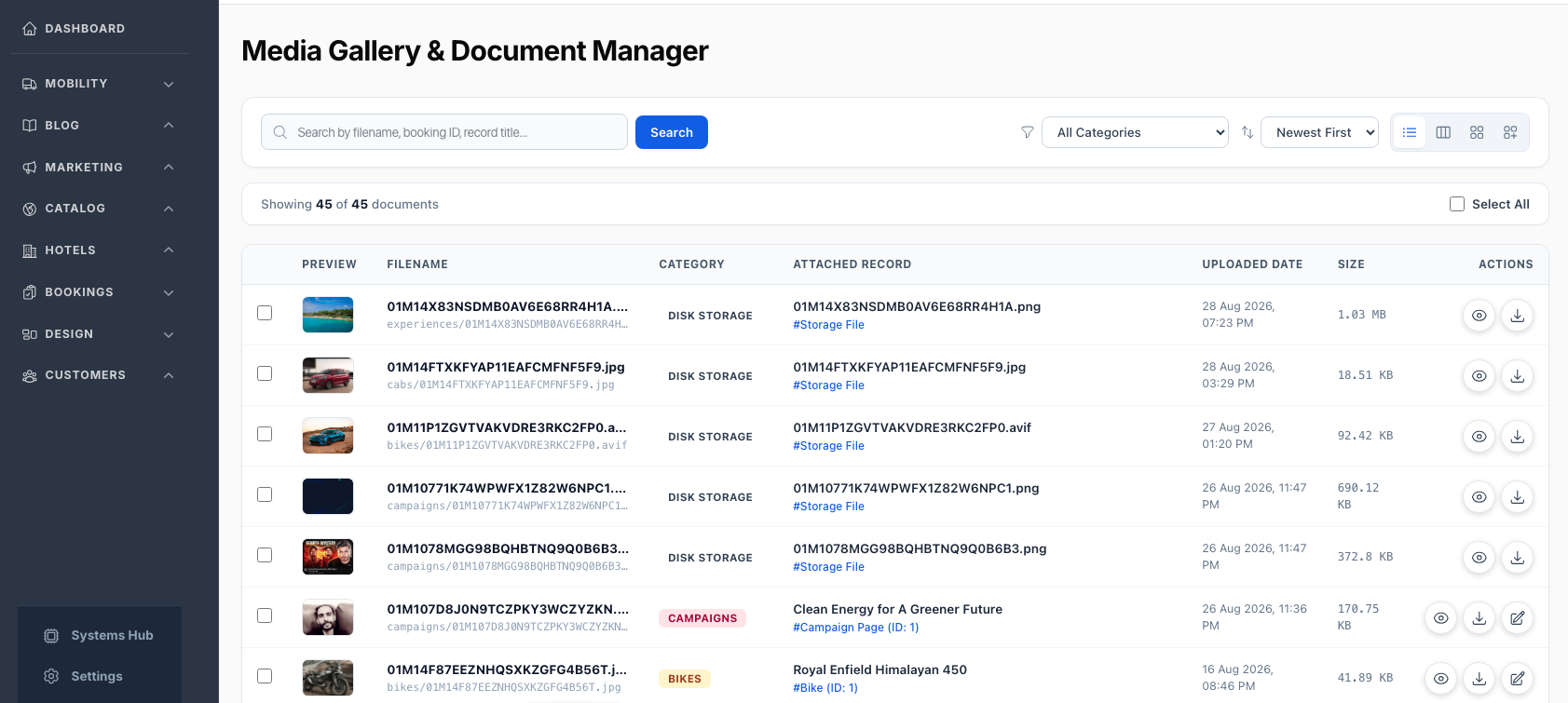View the 01M14FTXKFYAP11EAFCMFNF5F9.jpg file via the eye icon
1568x703 pixels.
[x=1479, y=376]
